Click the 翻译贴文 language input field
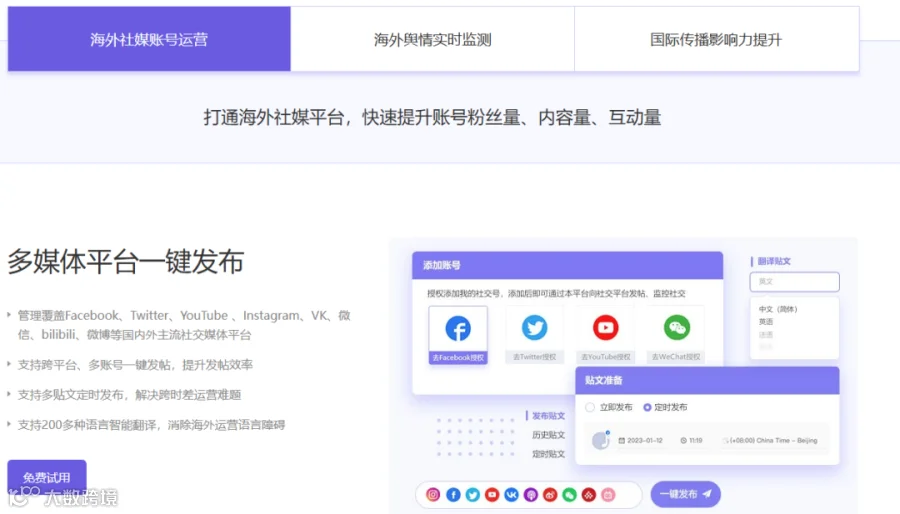The image size is (900, 514). [x=794, y=282]
